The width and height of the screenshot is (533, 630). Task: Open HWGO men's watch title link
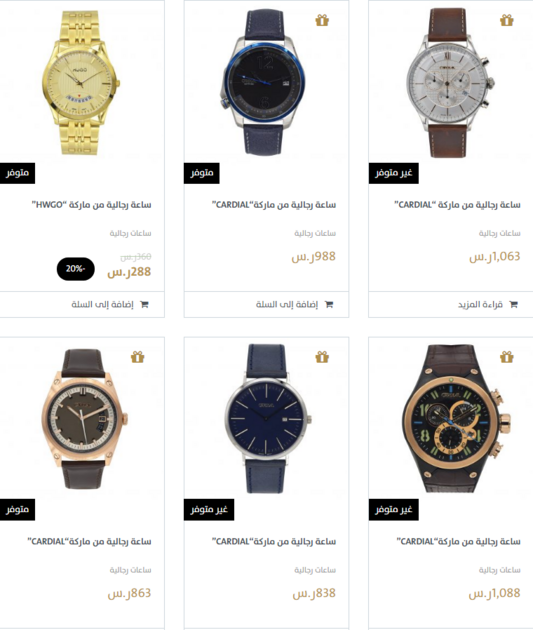92,205
